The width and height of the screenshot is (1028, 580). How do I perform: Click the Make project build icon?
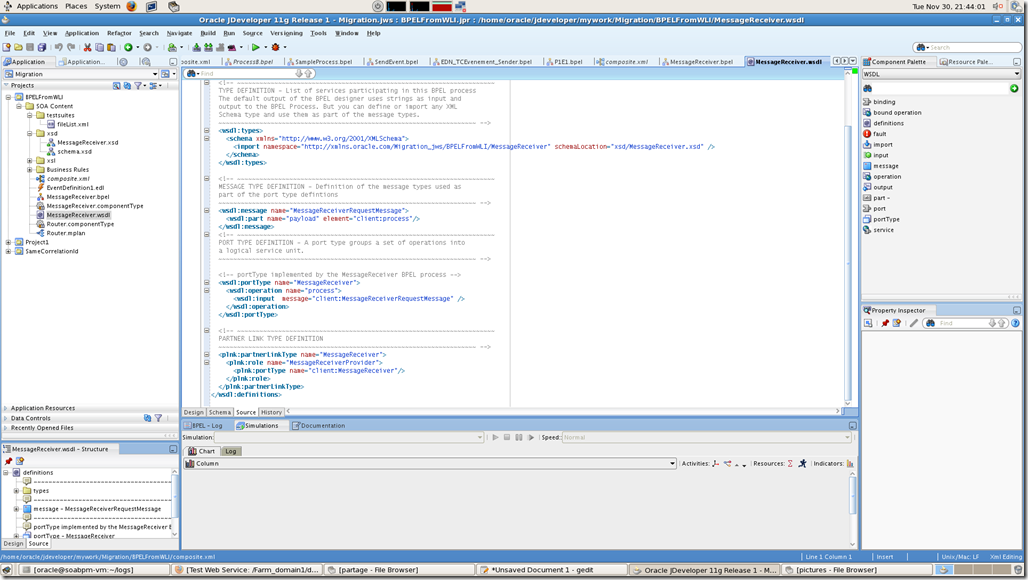(197, 47)
